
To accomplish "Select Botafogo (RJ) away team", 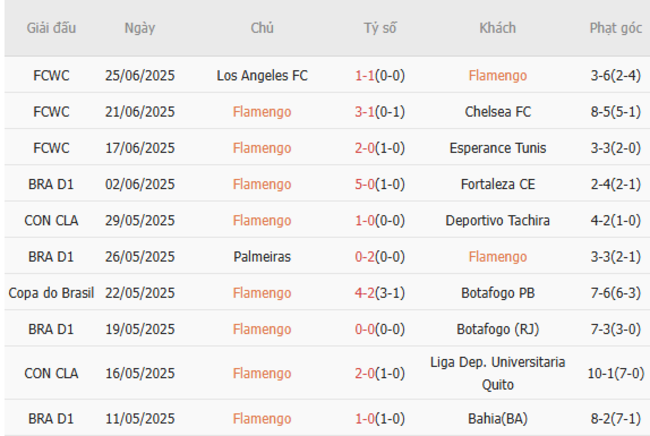I will coord(497,329).
